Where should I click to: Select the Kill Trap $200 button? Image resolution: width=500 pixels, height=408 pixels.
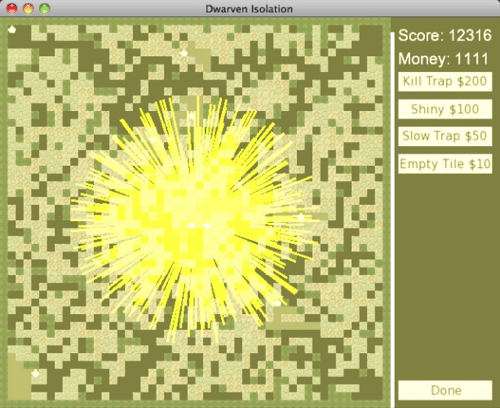coord(445,81)
